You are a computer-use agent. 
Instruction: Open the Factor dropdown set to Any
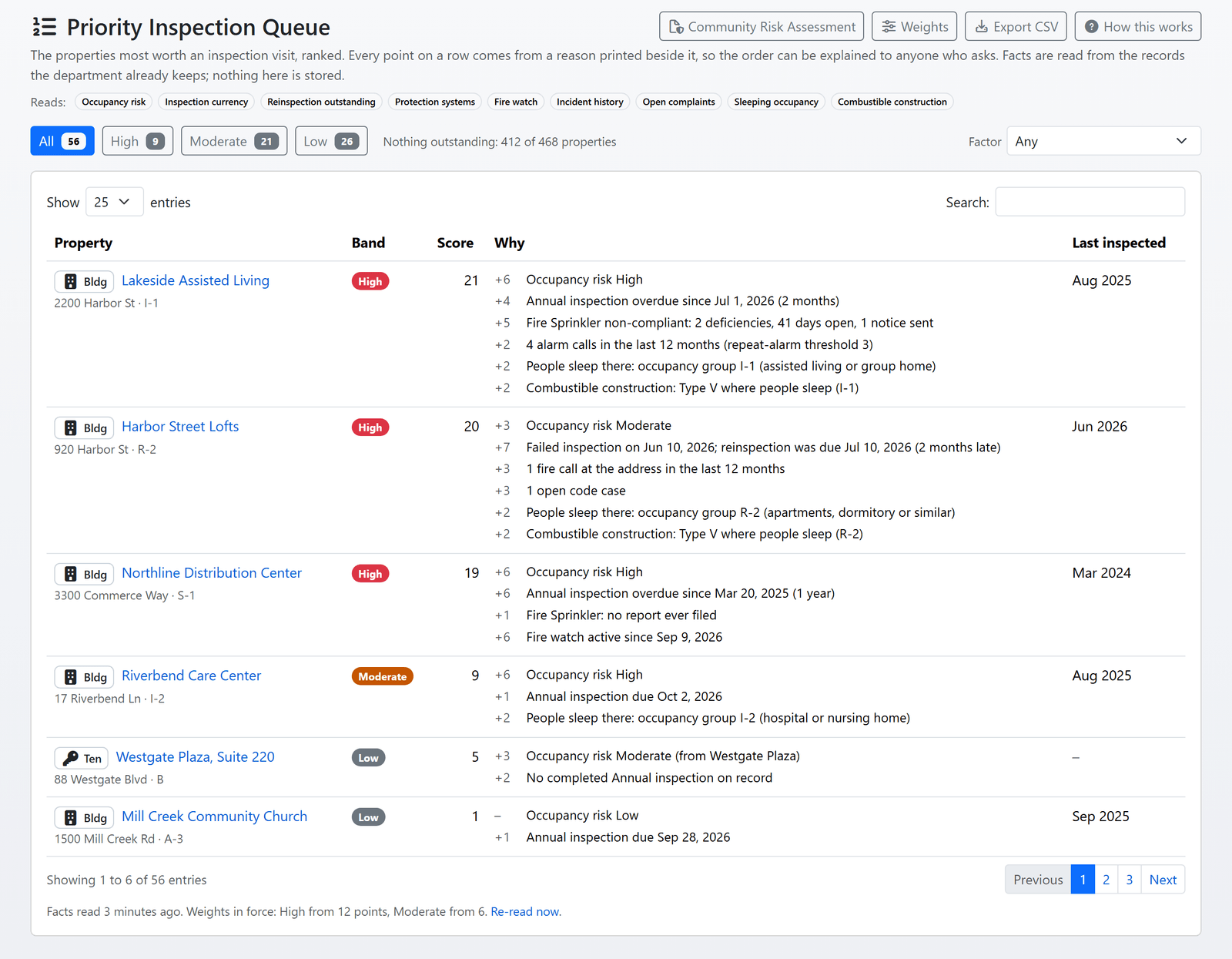(1103, 141)
